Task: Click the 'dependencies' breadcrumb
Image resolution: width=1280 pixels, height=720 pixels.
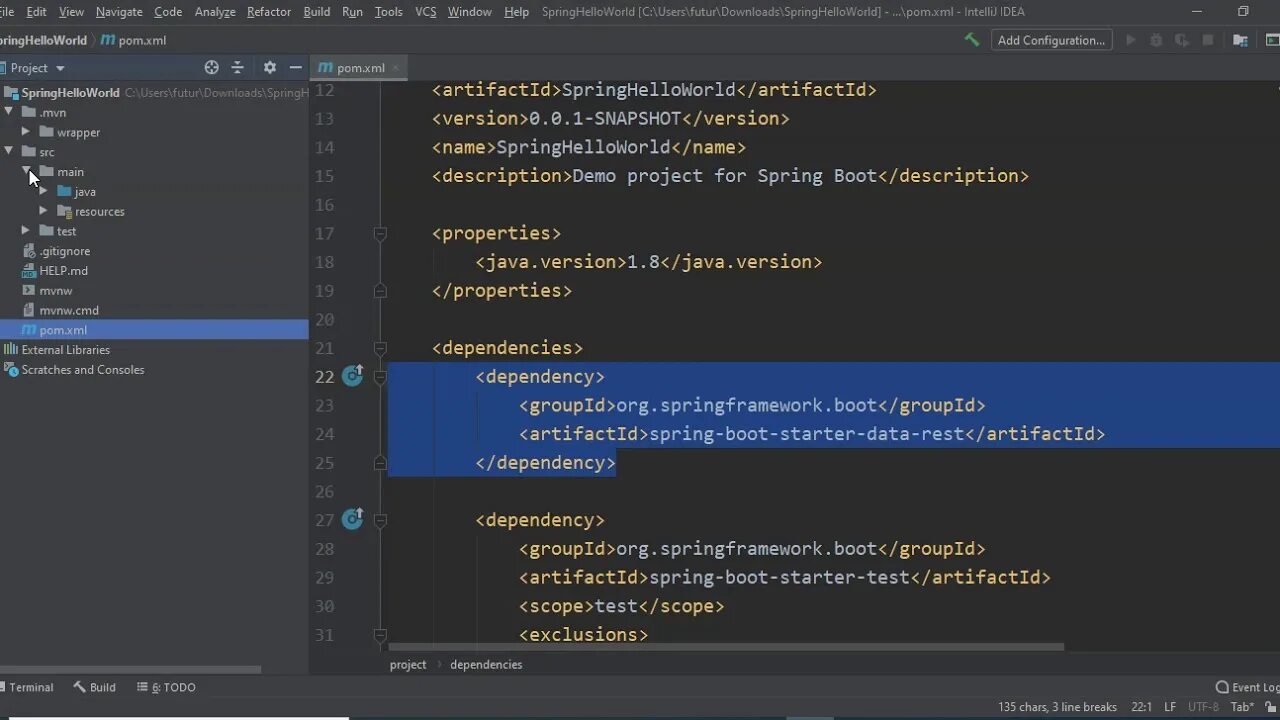Action: (486, 664)
